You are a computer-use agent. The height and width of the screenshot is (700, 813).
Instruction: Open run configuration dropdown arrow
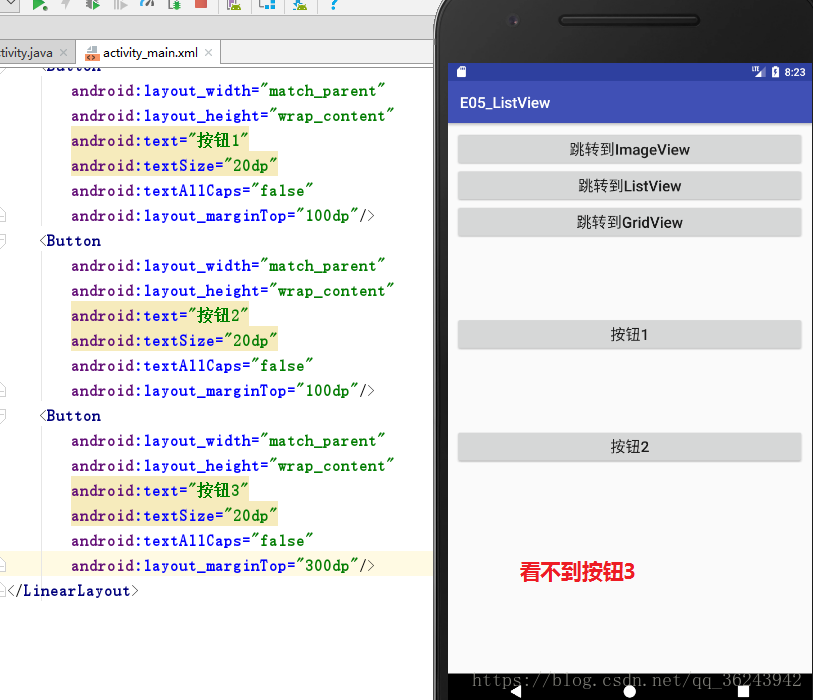tap(11, 4)
